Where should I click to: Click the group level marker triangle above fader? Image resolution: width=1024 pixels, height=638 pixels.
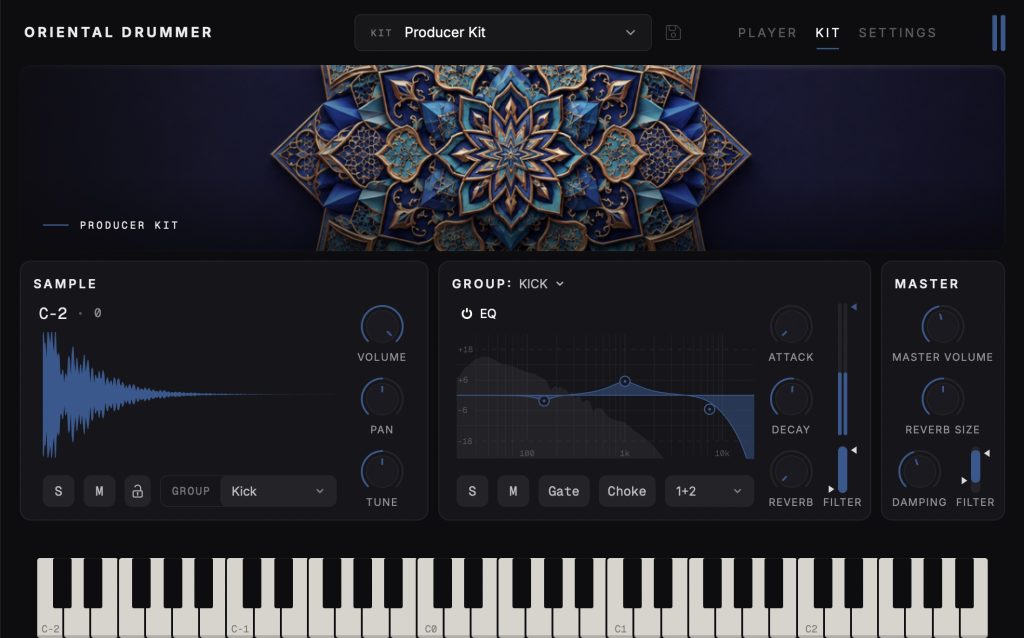click(x=854, y=307)
